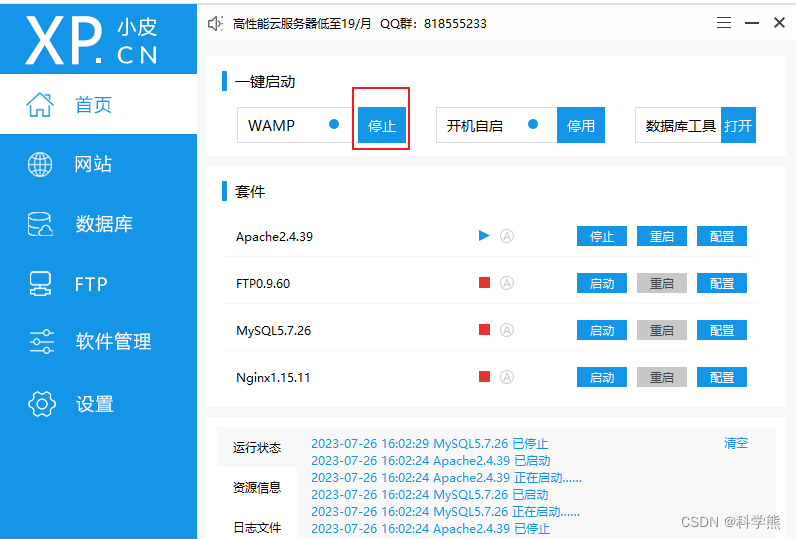Click the Apache2.4.39 service name
Viewport: 796px width, 539px height.
coord(274,237)
